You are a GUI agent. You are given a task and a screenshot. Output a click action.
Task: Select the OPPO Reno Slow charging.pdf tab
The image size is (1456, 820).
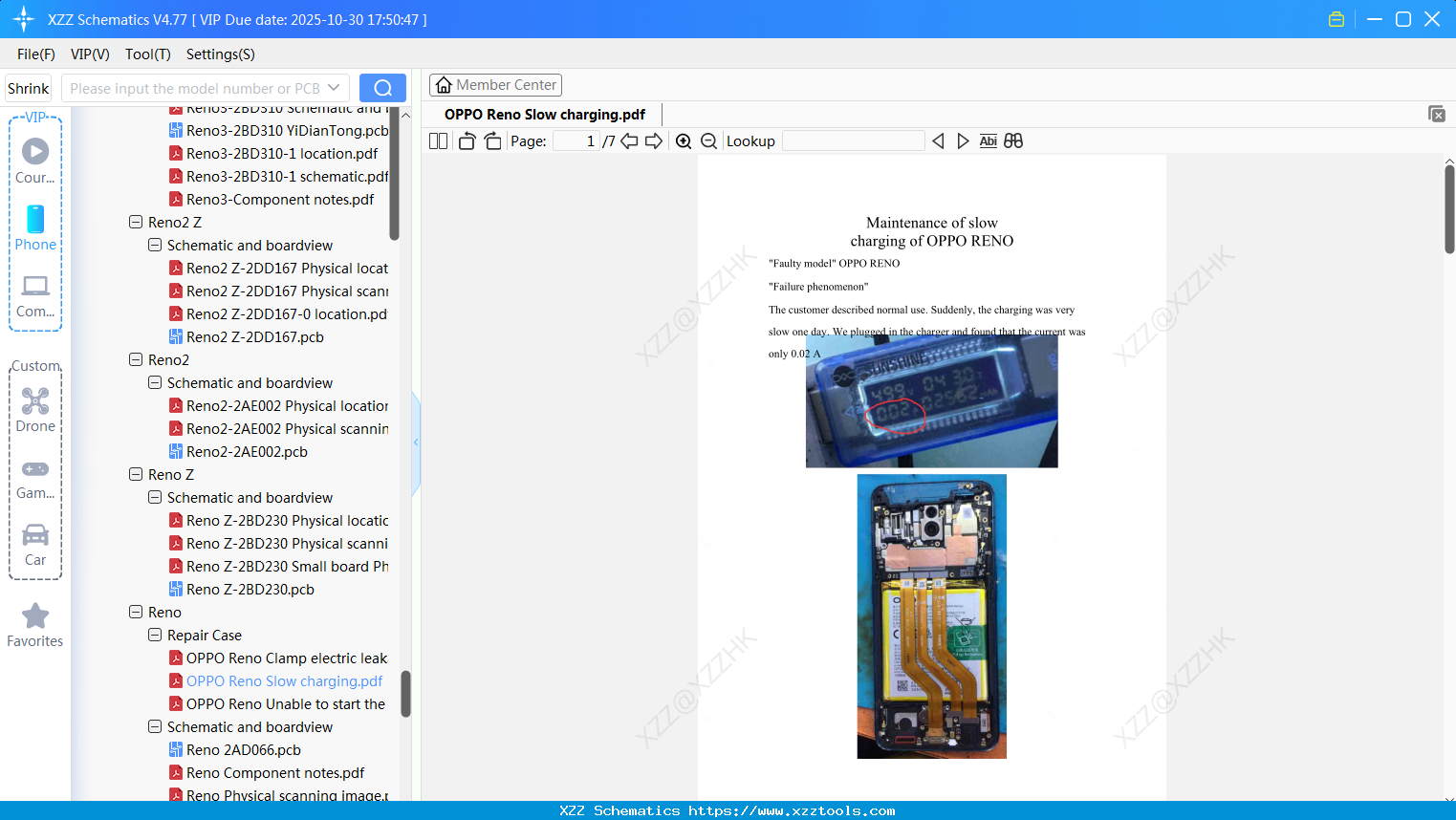coord(545,115)
